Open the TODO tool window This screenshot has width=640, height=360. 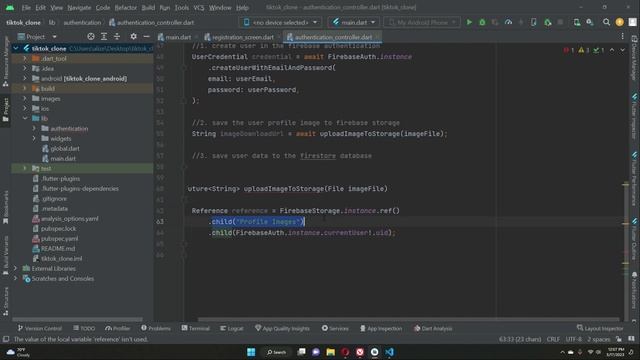point(84,328)
